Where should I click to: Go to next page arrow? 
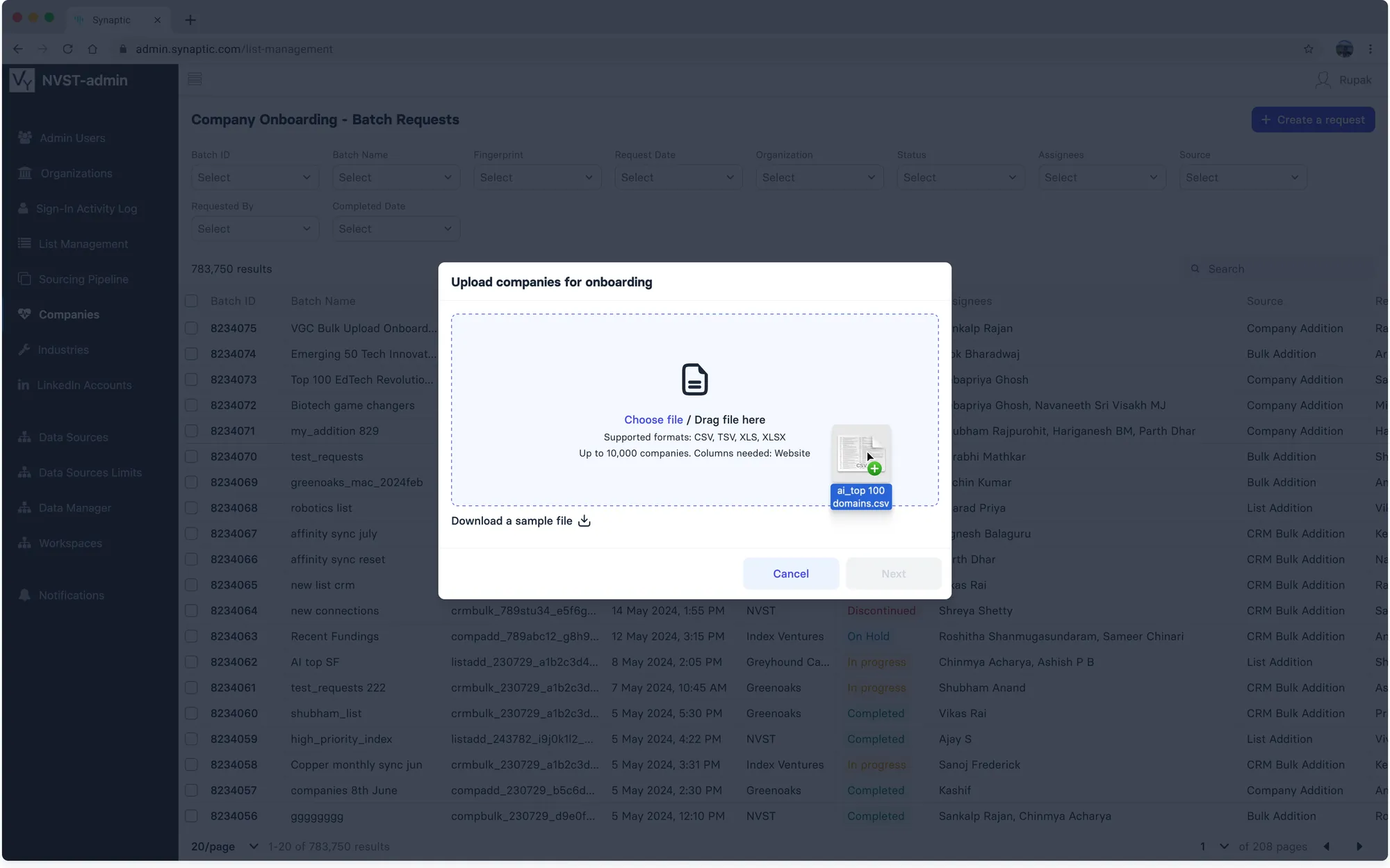coord(1359,846)
